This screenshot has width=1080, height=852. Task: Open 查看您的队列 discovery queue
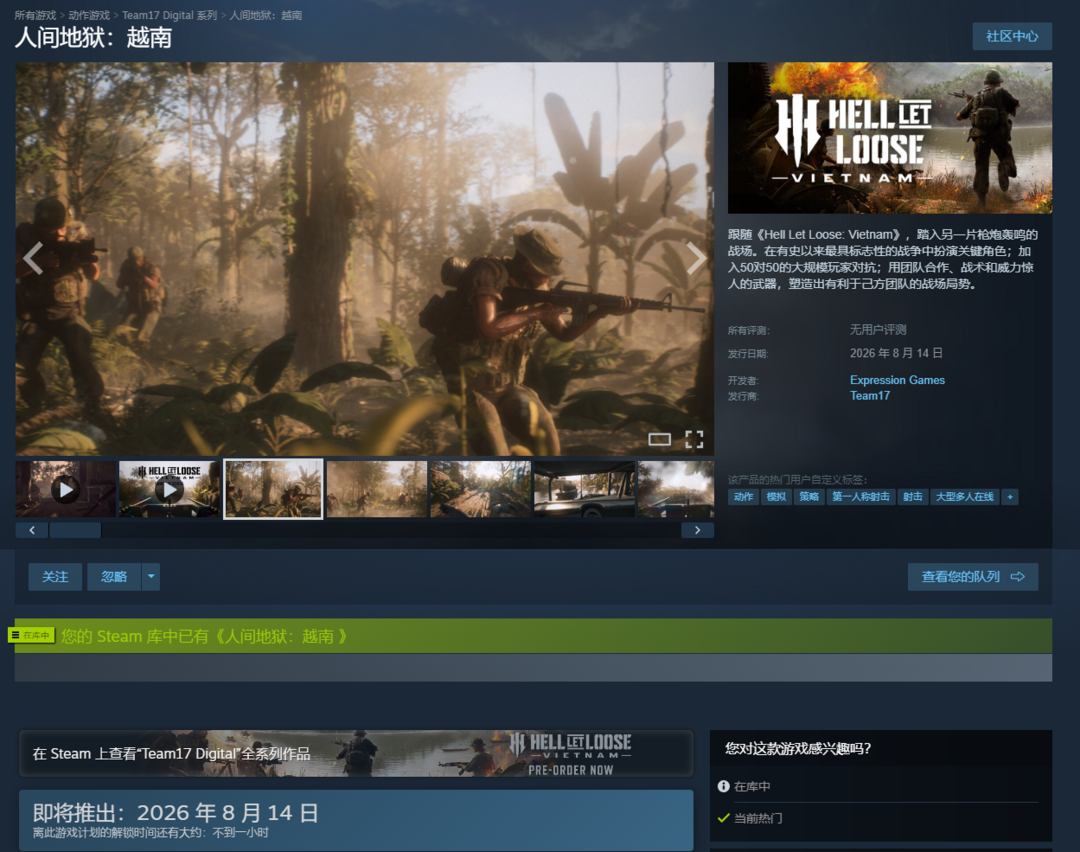click(x=973, y=577)
